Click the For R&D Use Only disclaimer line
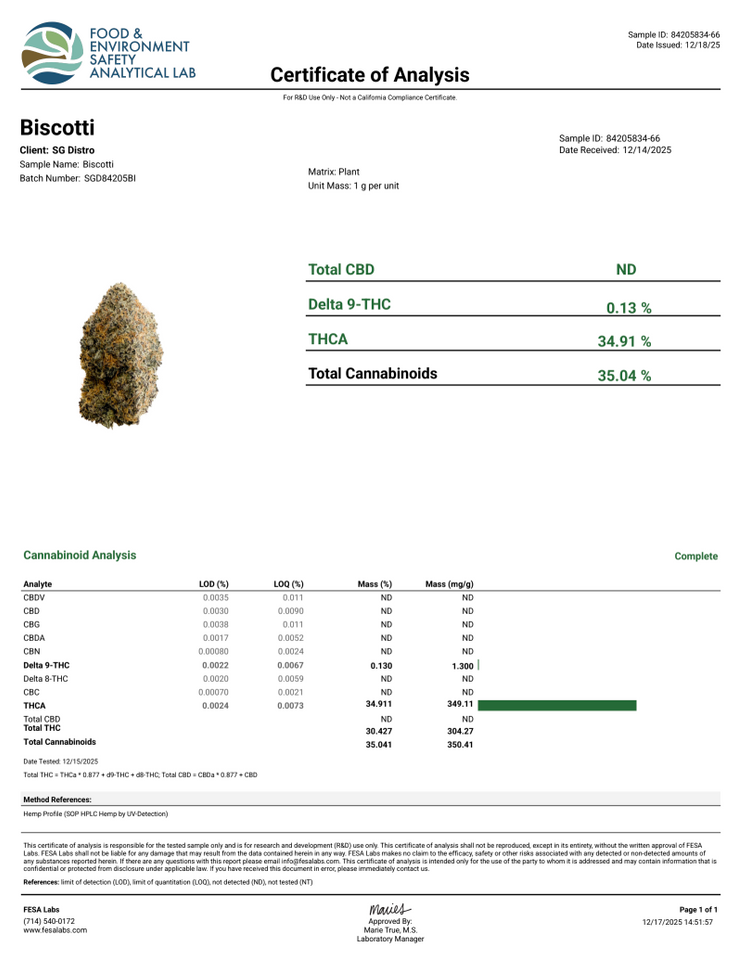 [370, 97]
